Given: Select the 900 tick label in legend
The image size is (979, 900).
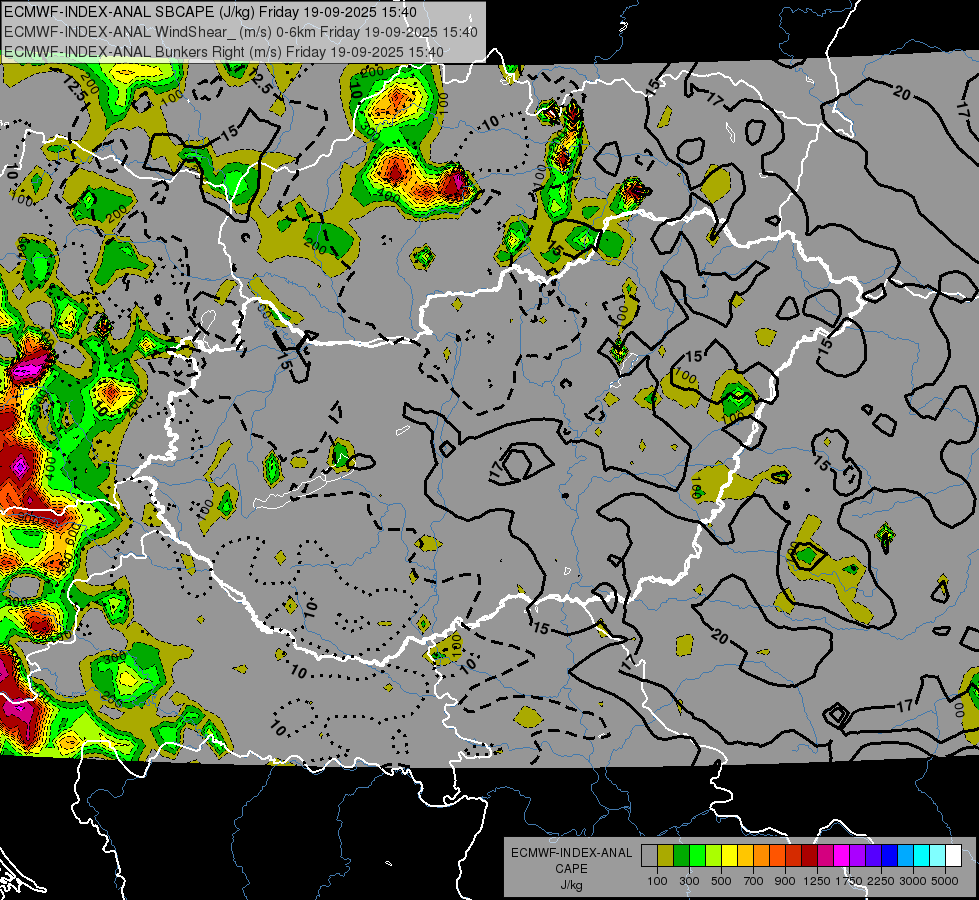Looking at the screenshot, I should [x=785, y=881].
